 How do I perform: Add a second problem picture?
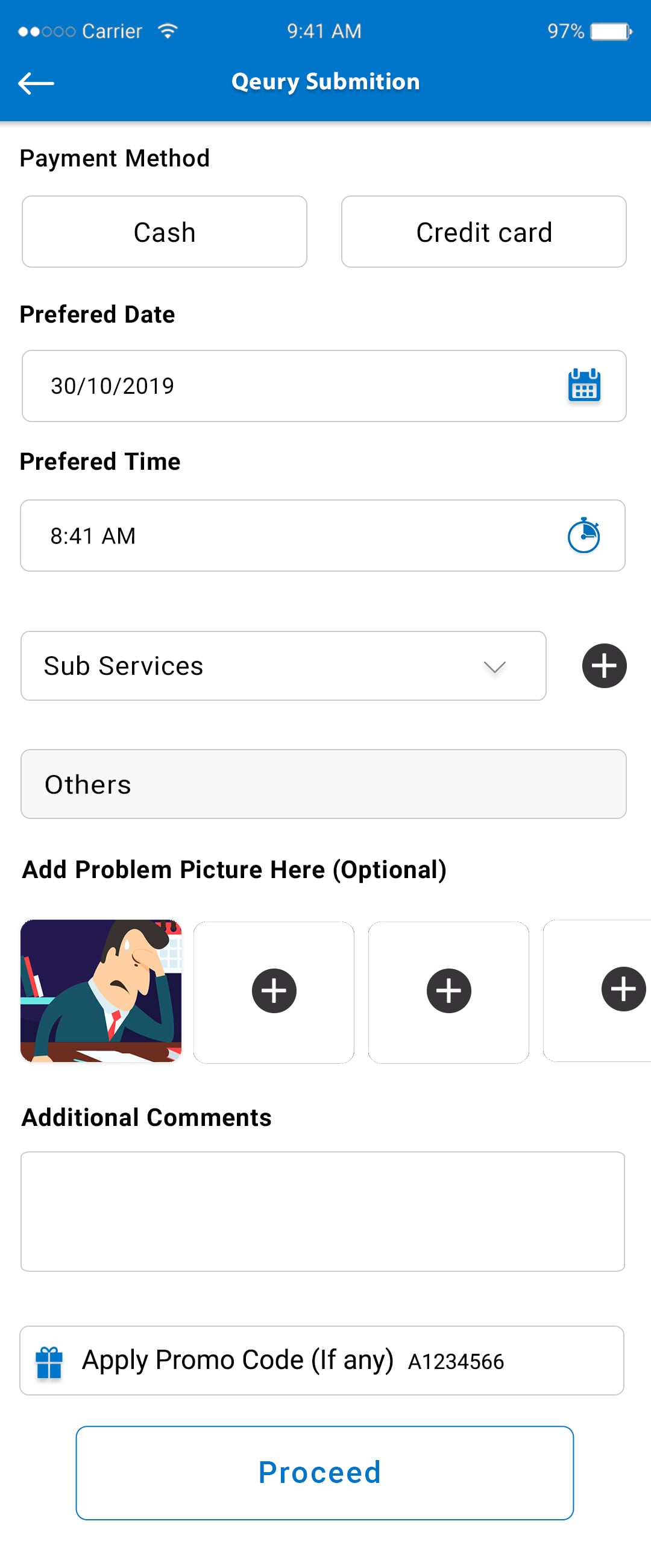tap(274, 991)
